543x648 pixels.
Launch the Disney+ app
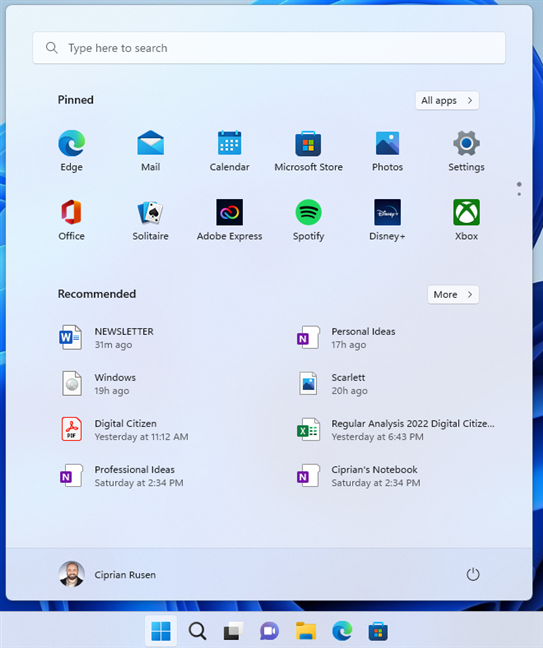coord(387,220)
